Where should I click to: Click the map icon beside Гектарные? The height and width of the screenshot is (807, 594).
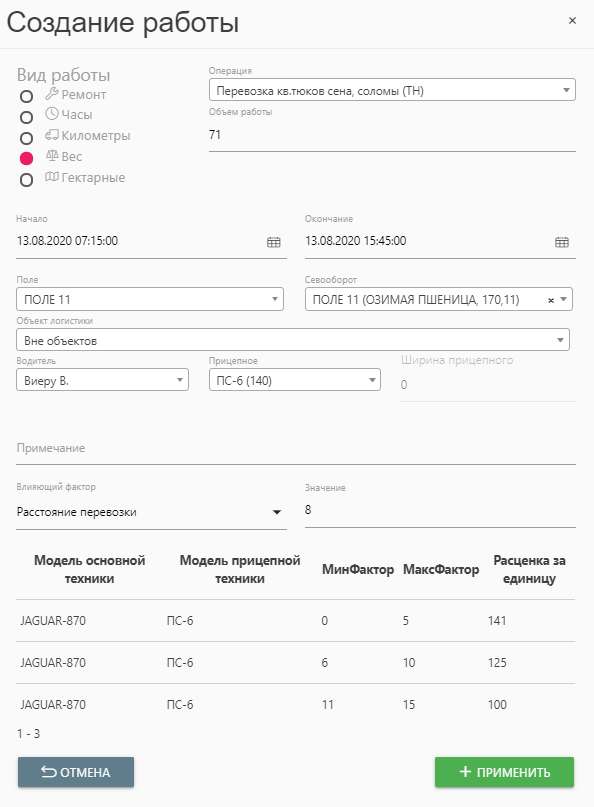click(x=51, y=177)
